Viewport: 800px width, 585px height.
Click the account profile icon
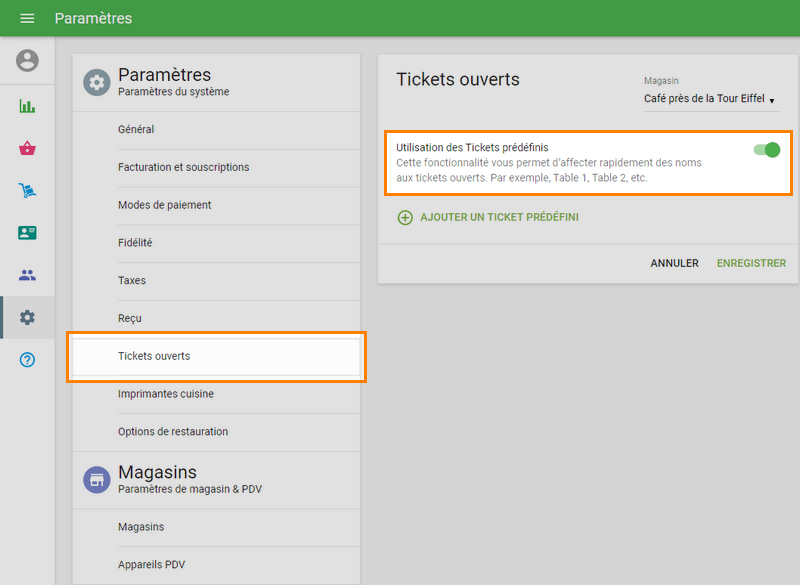(26, 61)
